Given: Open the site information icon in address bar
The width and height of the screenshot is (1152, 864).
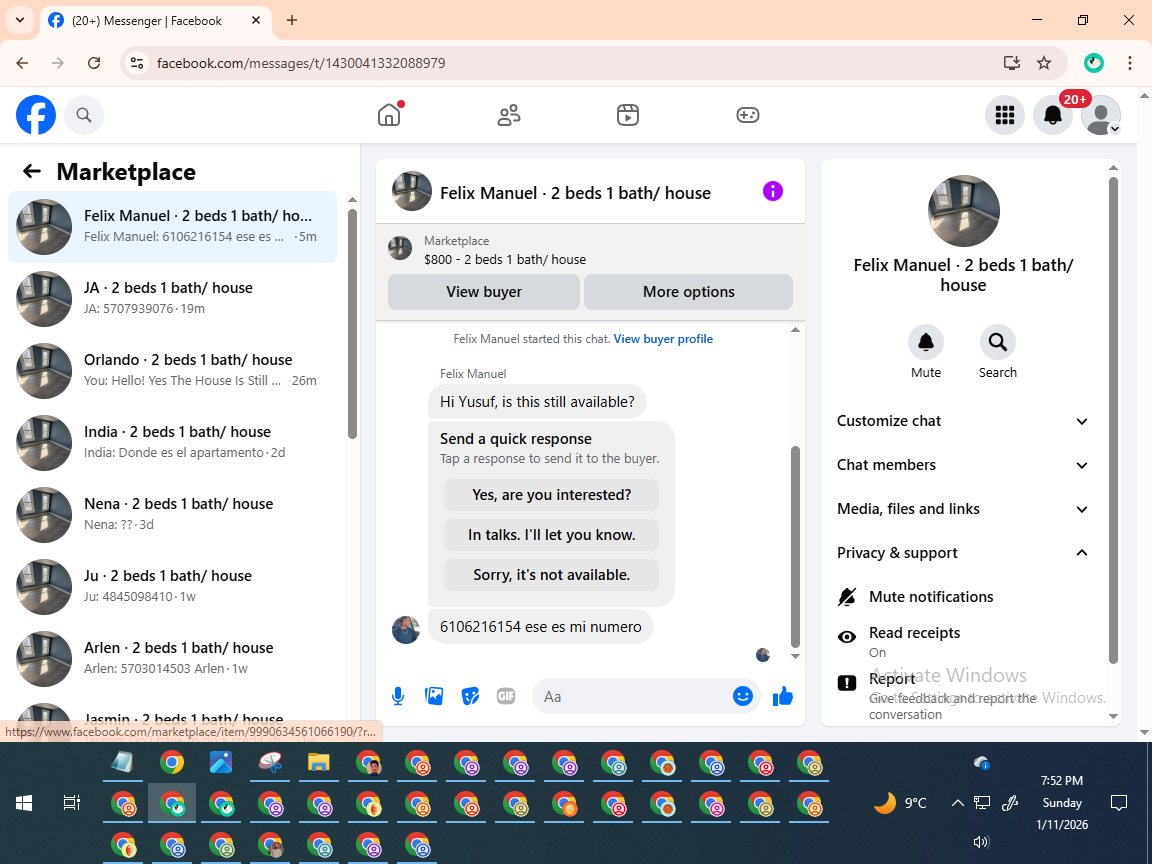Looking at the screenshot, I should click(137, 63).
